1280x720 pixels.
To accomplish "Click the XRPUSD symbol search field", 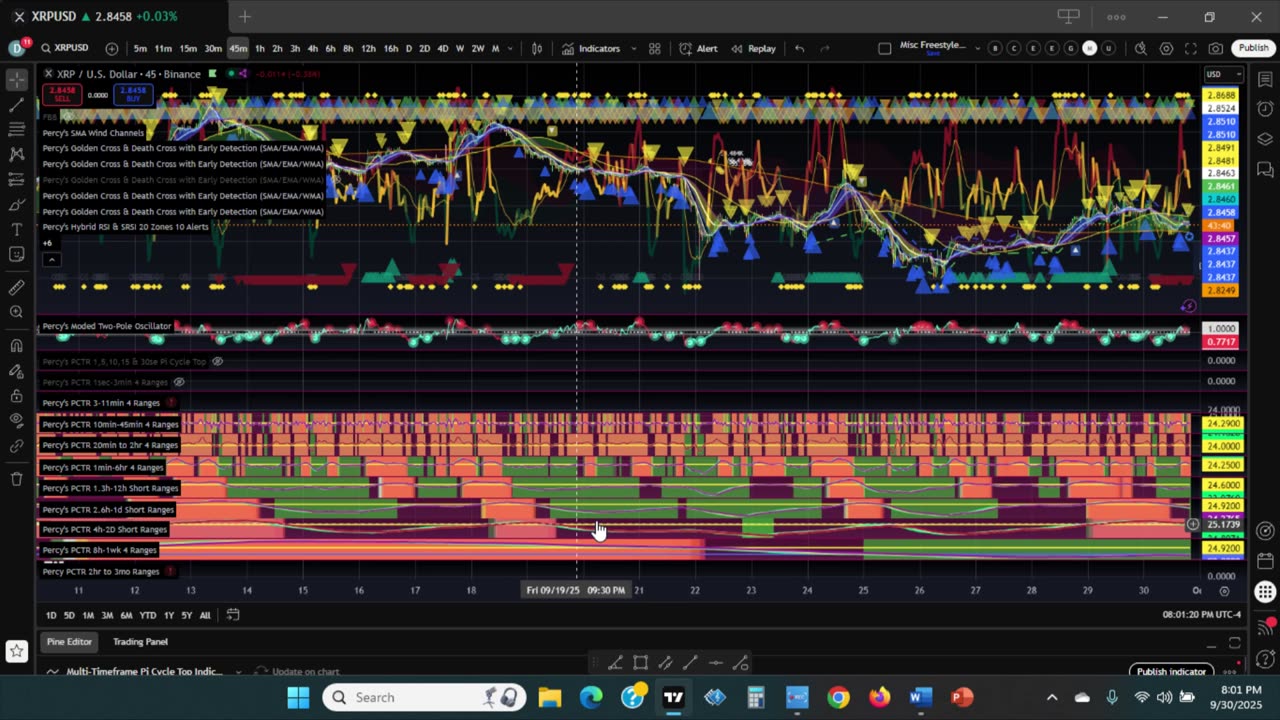I will click(x=64, y=48).
